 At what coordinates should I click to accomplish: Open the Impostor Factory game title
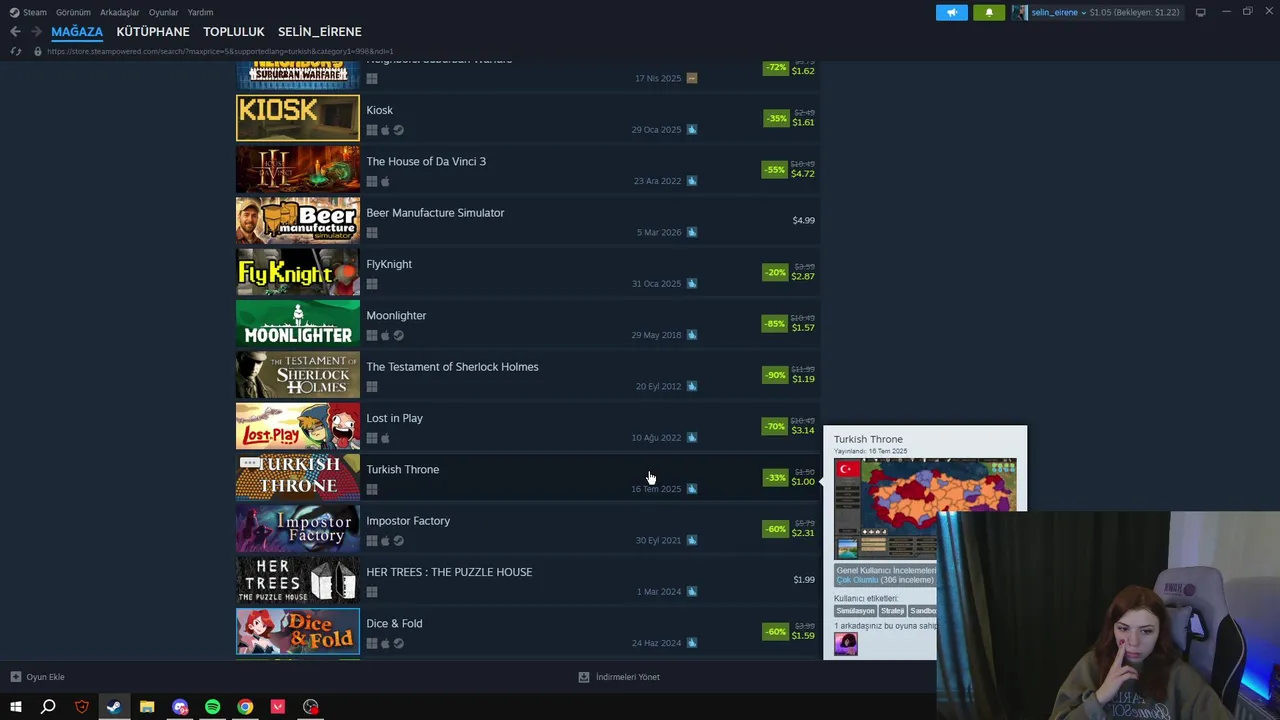click(408, 521)
